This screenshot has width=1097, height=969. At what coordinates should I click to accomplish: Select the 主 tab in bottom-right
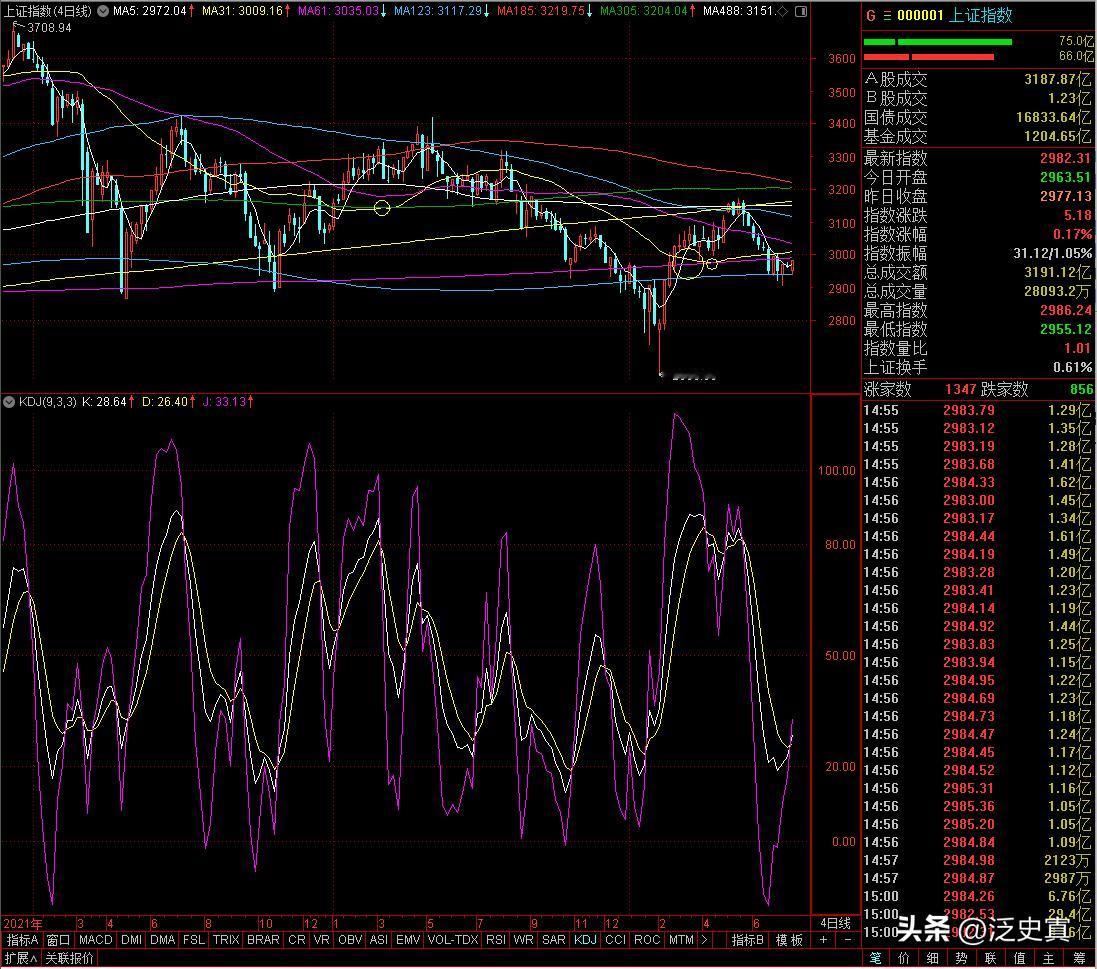click(1048, 958)
